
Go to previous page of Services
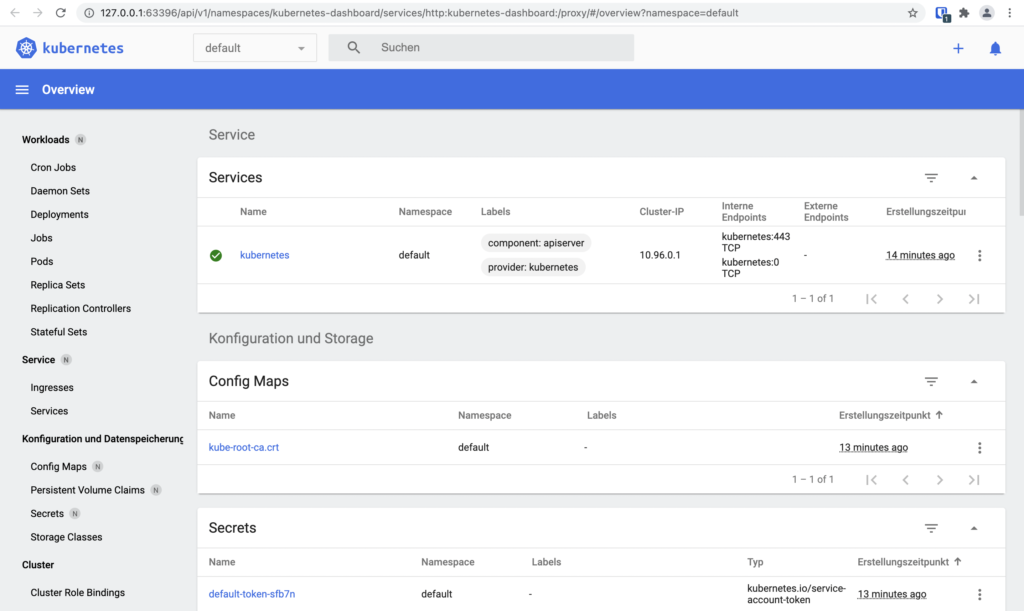tap(906, 299)
